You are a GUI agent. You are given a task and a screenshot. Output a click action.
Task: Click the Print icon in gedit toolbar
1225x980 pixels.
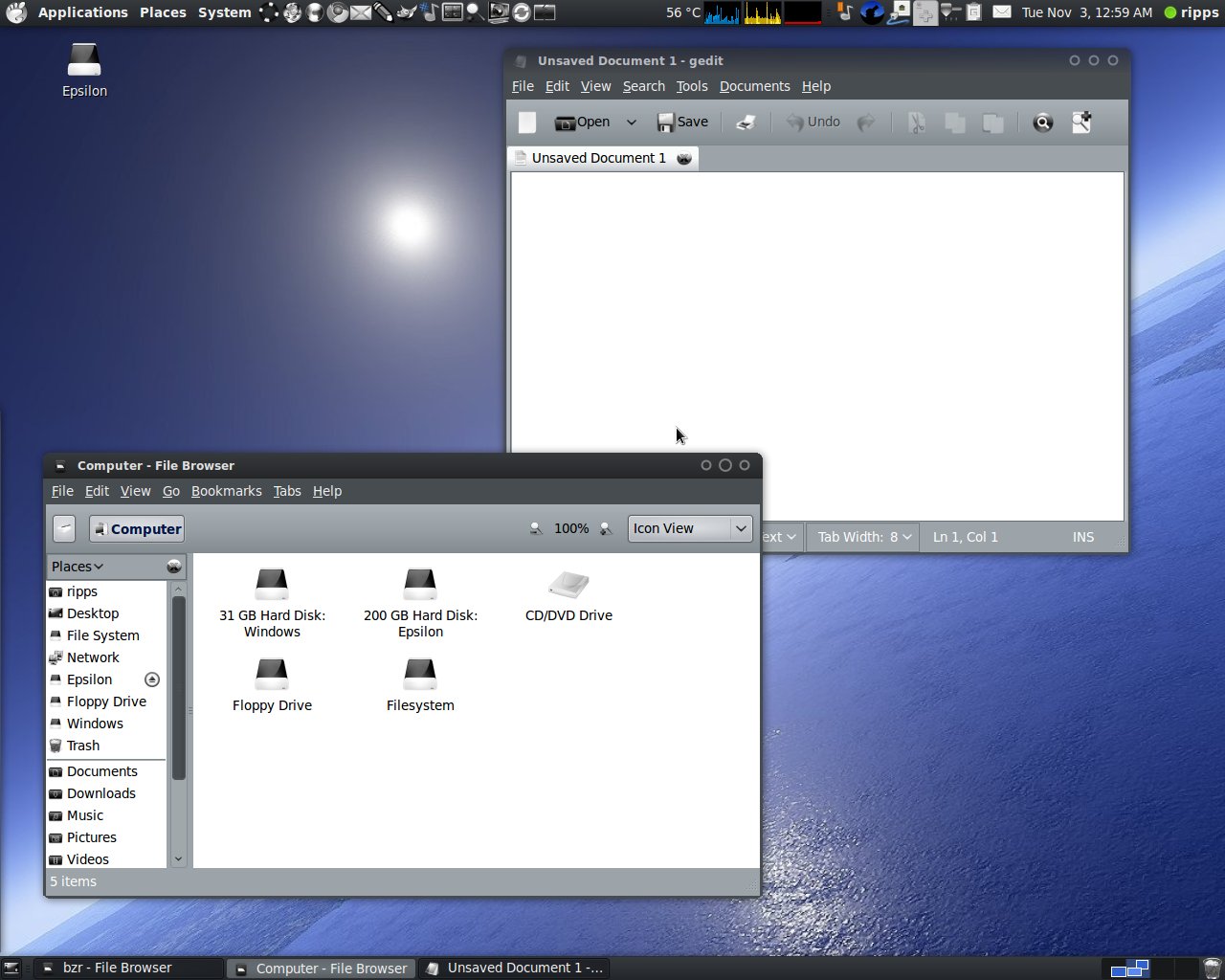click(x=746, y=122)
